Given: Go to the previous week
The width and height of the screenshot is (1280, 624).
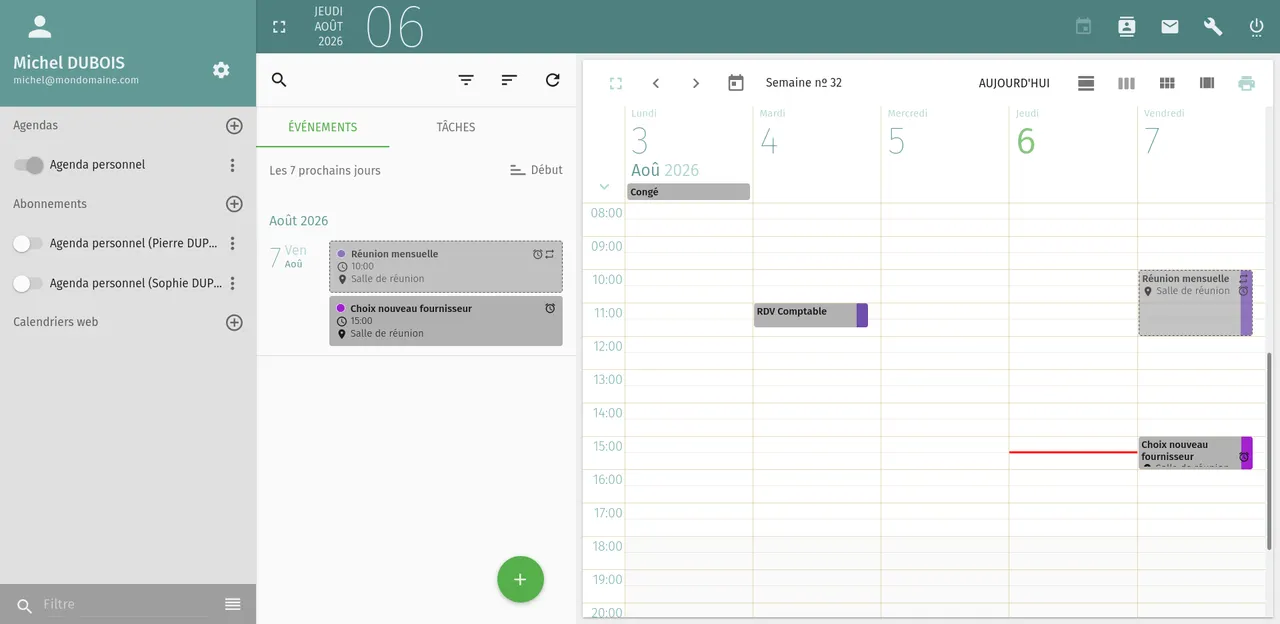Looking at the screenshot, I should 656,83.
